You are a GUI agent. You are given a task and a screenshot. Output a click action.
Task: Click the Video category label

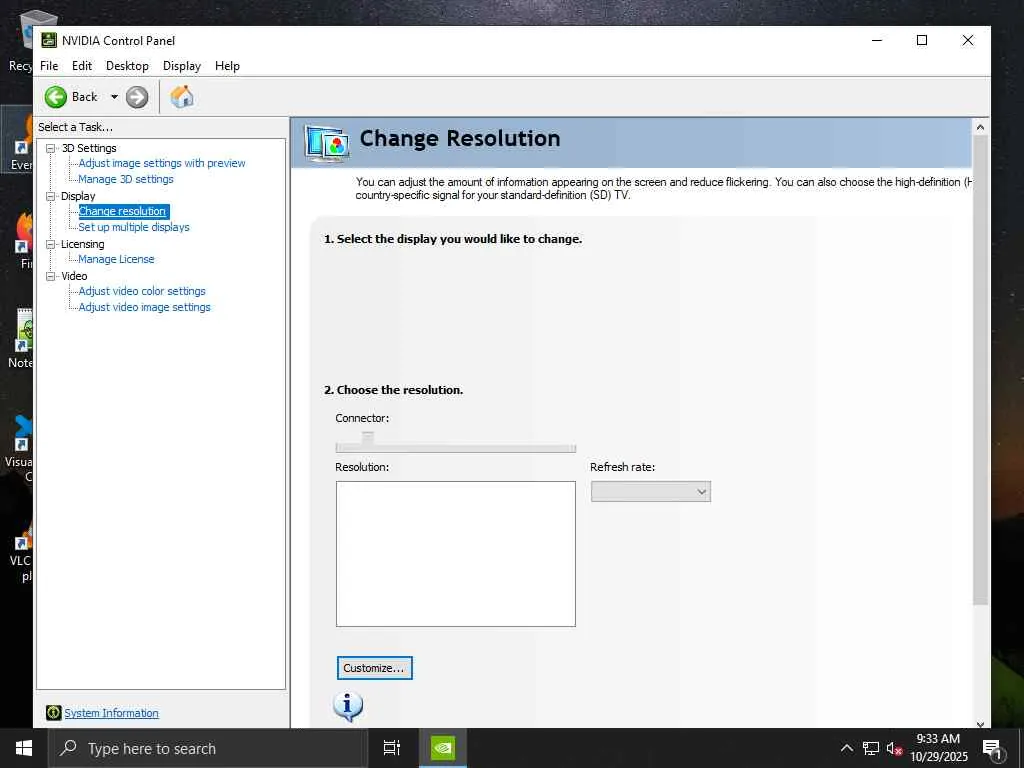pyautogui.click(x=74, y=276)
